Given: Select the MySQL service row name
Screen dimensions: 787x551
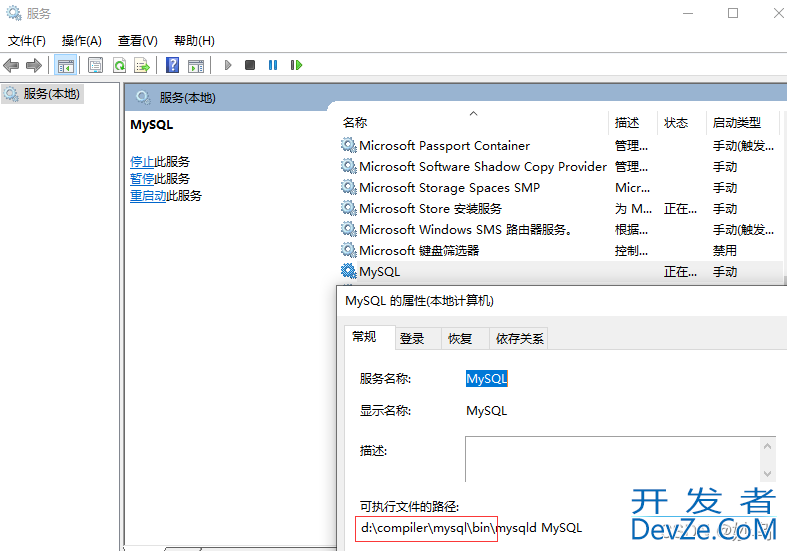Looking at the screenshot, I should 379,271.
